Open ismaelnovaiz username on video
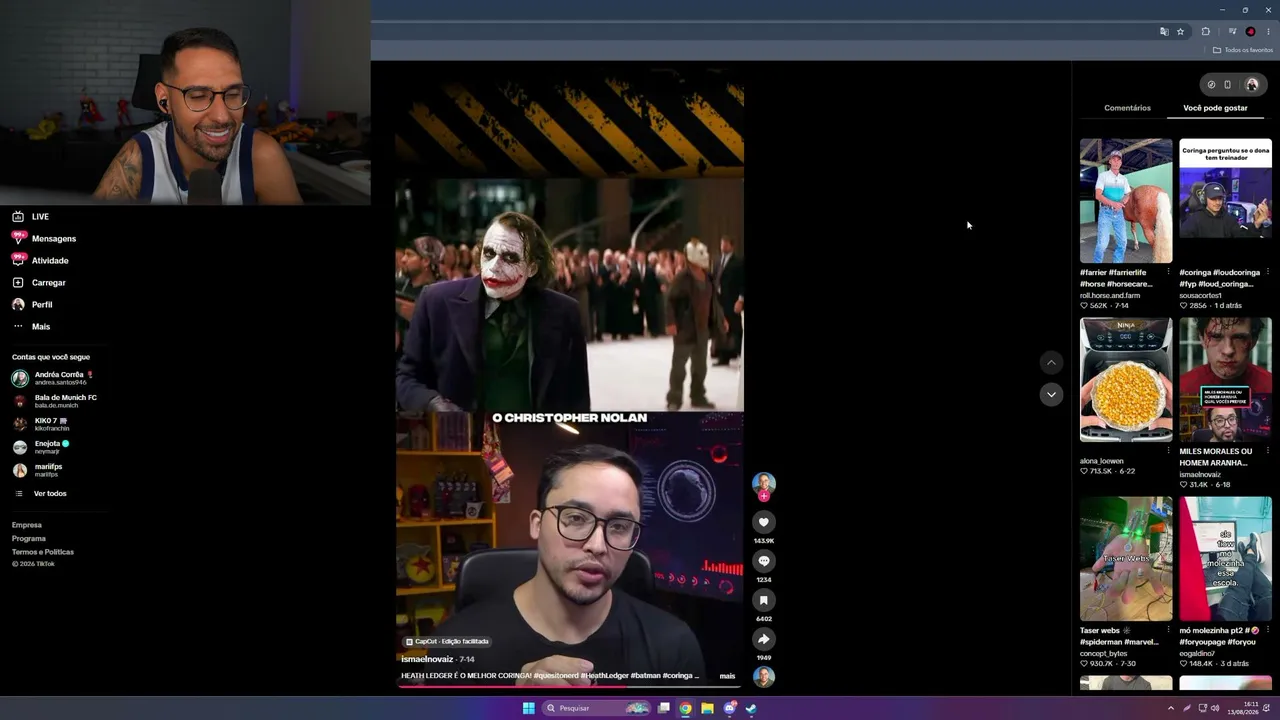Viewport: 1280px width, 720px height. (427, 659)
